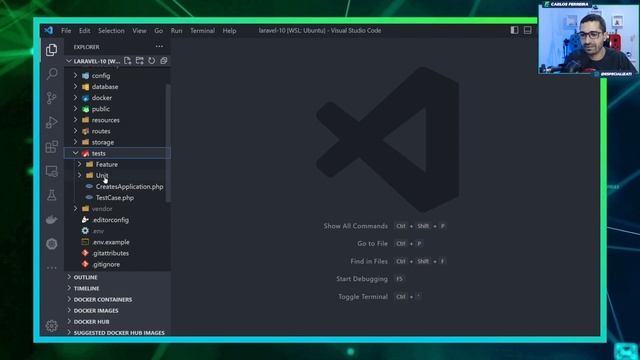Open Explorer Views and More Actions menu
Screen dimensions: 640x360
pos(159,47)
